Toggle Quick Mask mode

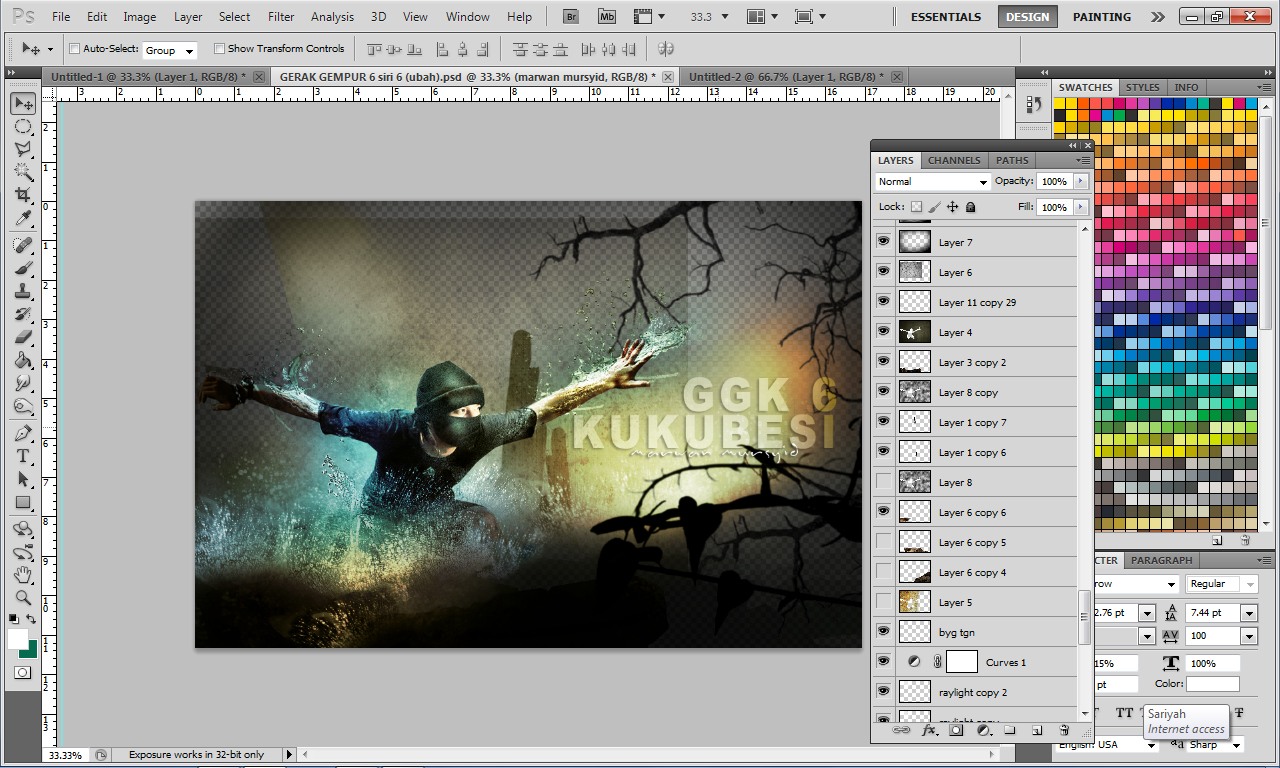[22, 673]
